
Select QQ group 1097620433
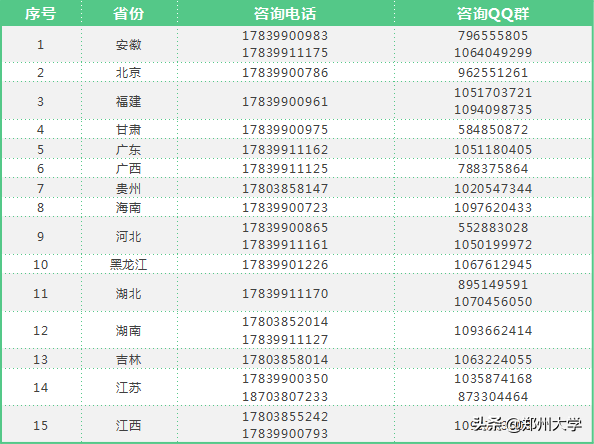click(493, 208)
